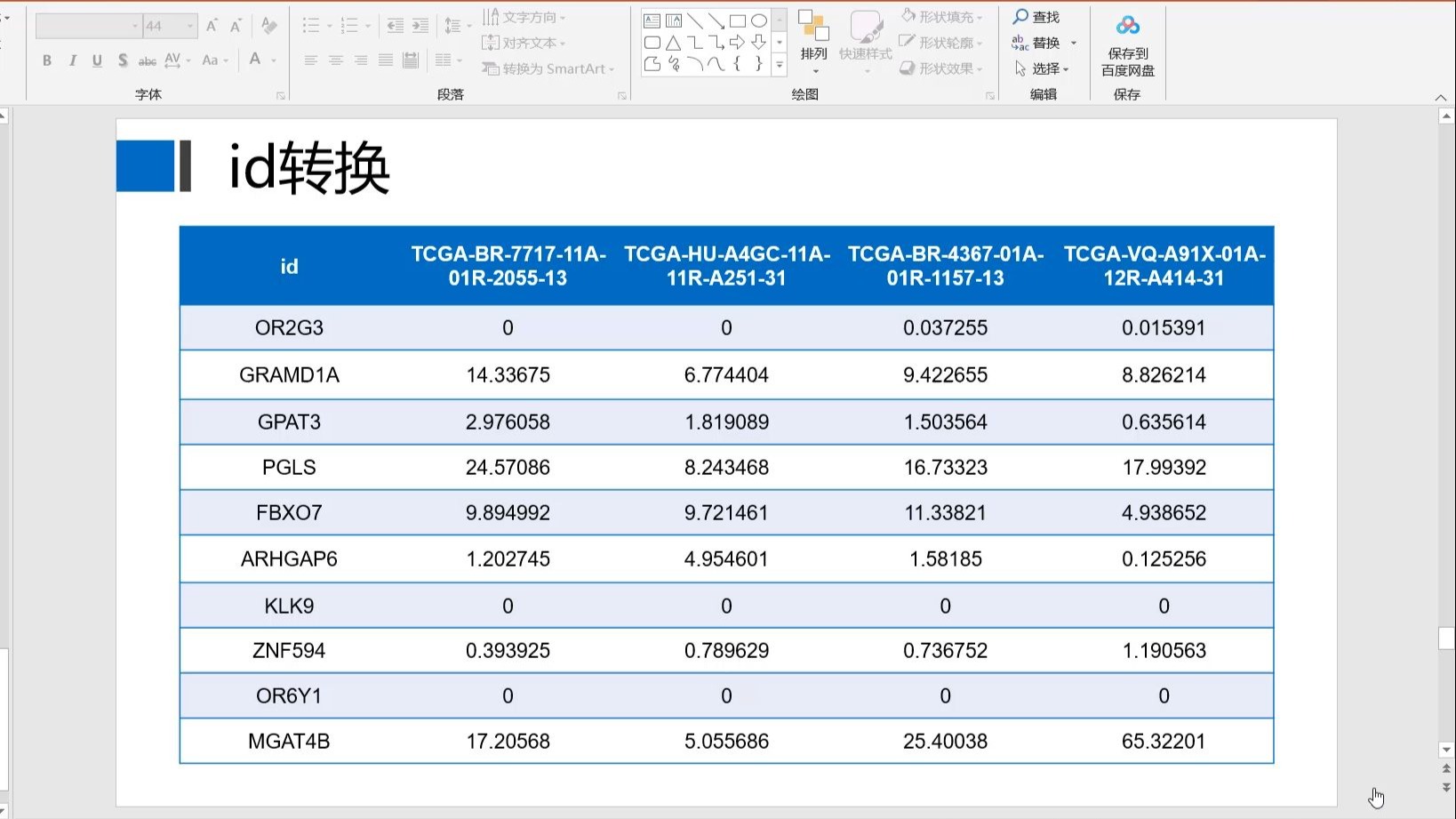Select left brace shape
Viewport: 1456px width, 819px height.
coord(737,63)
